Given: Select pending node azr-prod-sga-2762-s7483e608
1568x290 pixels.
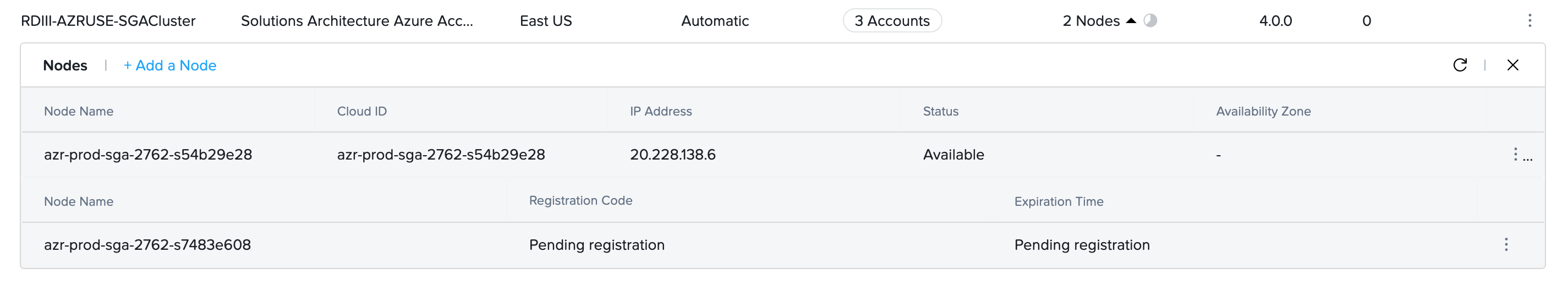Looking at the screenshot, I should click(147, 244).
